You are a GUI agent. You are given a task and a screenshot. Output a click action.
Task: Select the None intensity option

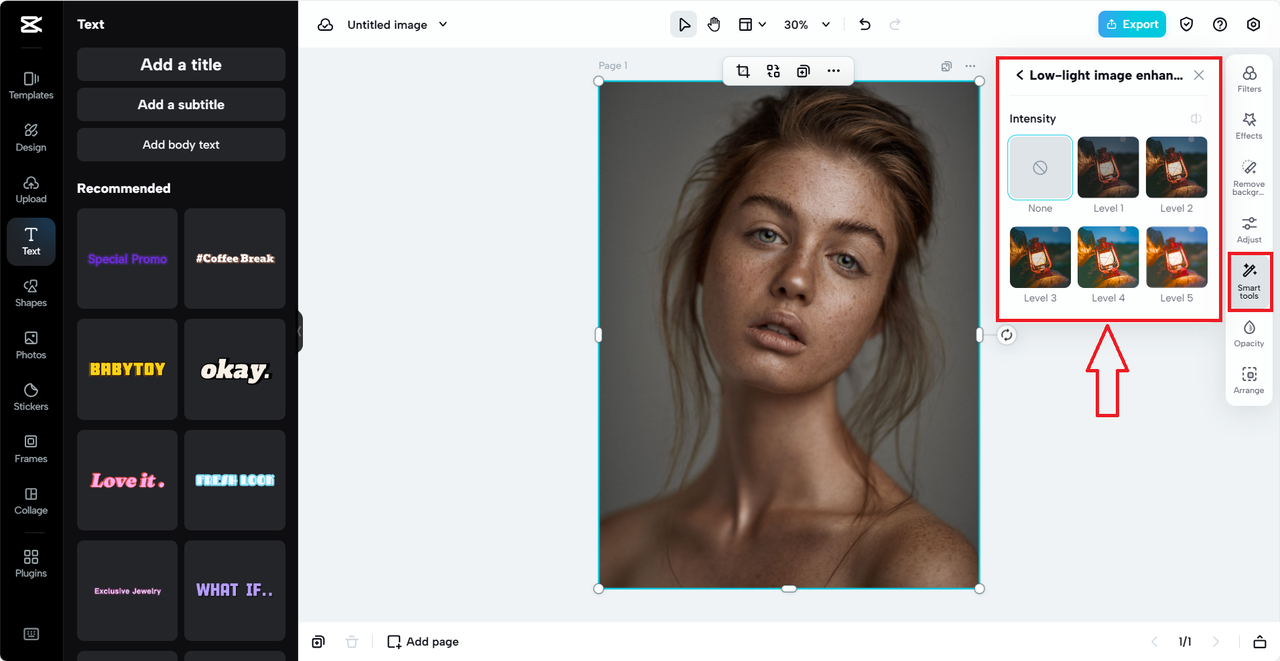tap(1040, 168)
